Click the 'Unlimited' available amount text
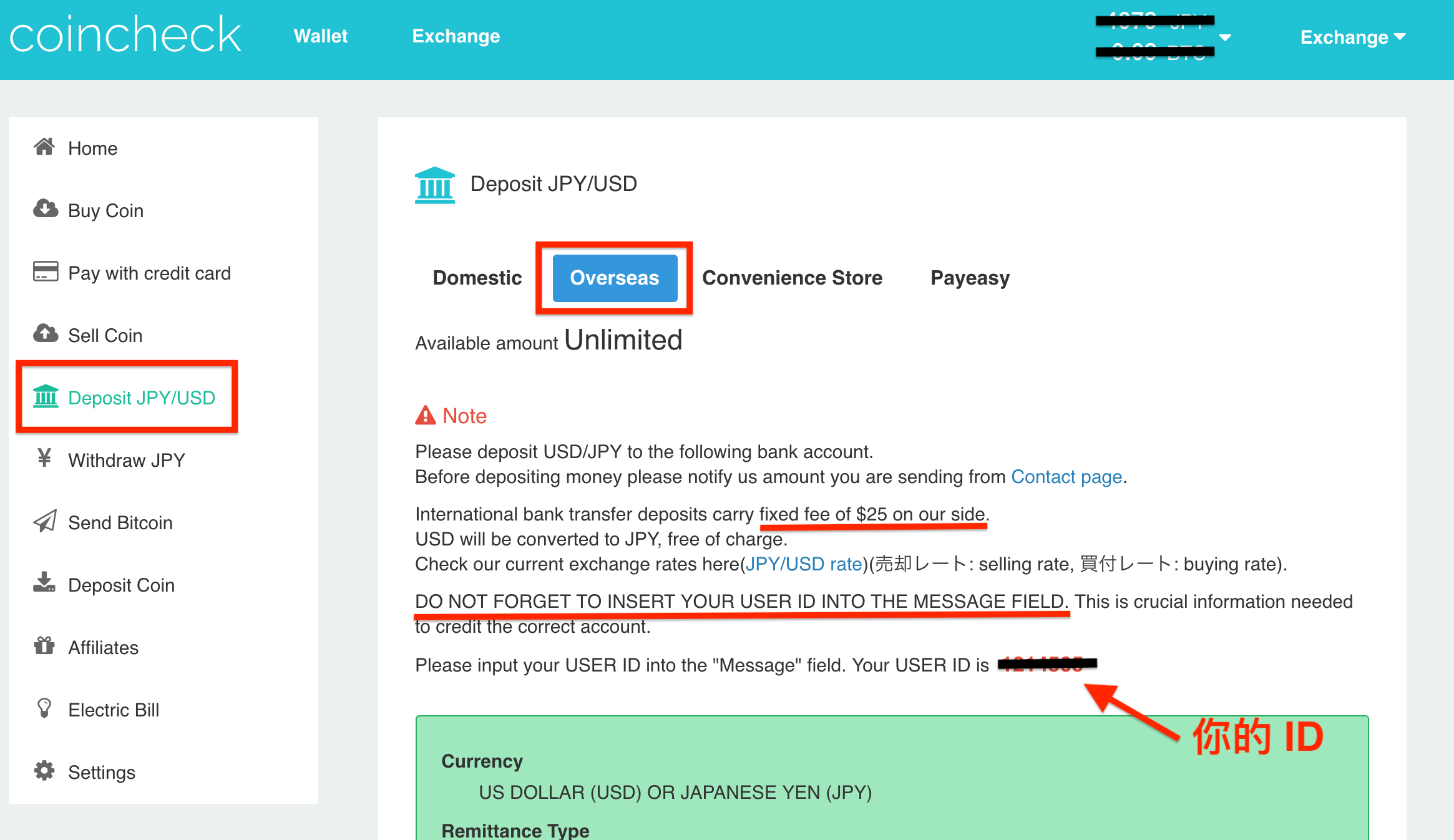The height and width of the screenshot is (840, 1454). click(x=623, y=340)
